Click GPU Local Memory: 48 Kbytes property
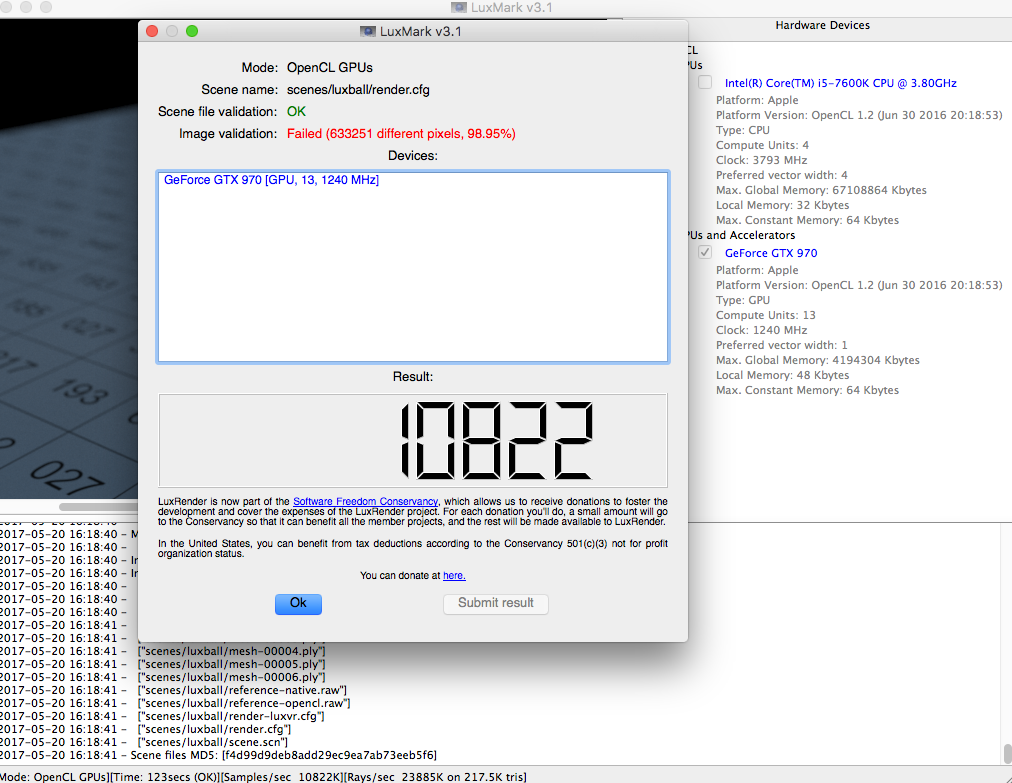The height and width of the screenshot is (783, 1012). click(x=782, y=375)
